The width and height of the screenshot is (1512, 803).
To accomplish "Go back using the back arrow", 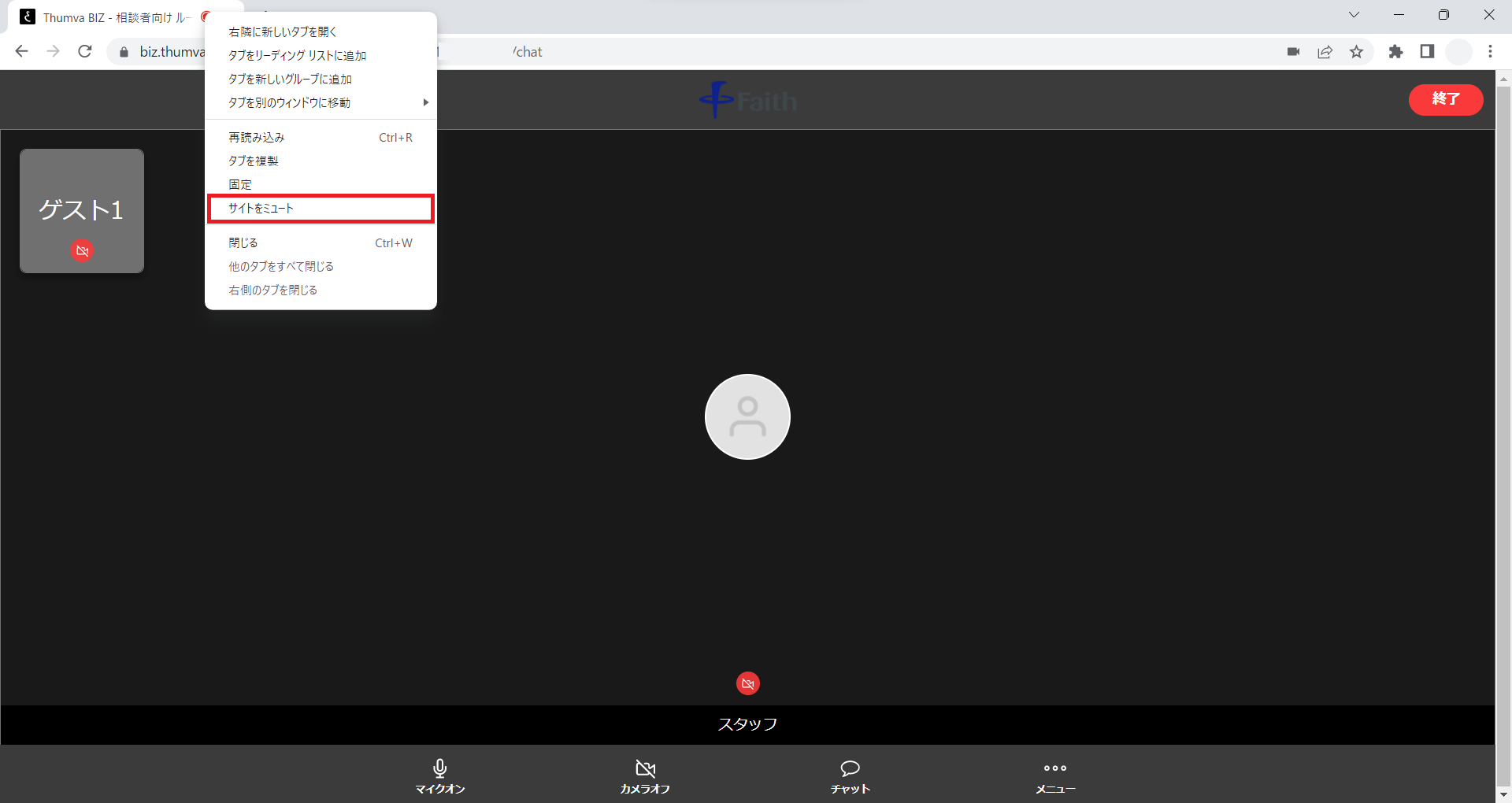I will pos(22,52).
